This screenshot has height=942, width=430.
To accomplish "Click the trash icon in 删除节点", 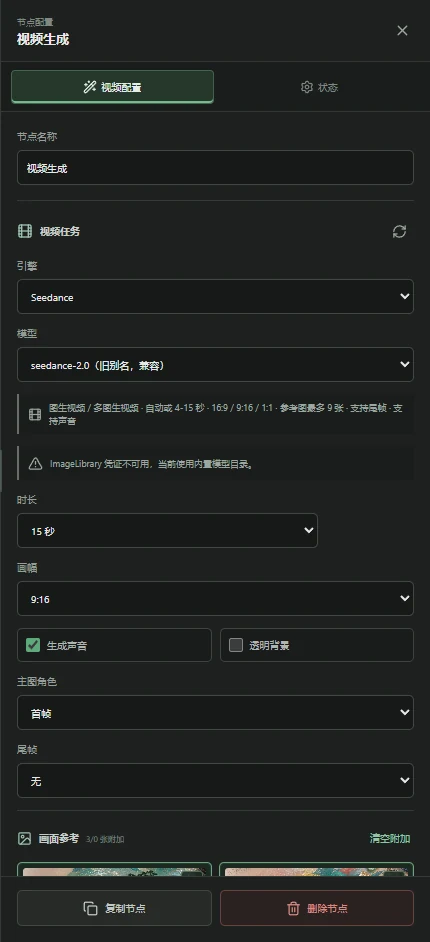I will 293,908.
